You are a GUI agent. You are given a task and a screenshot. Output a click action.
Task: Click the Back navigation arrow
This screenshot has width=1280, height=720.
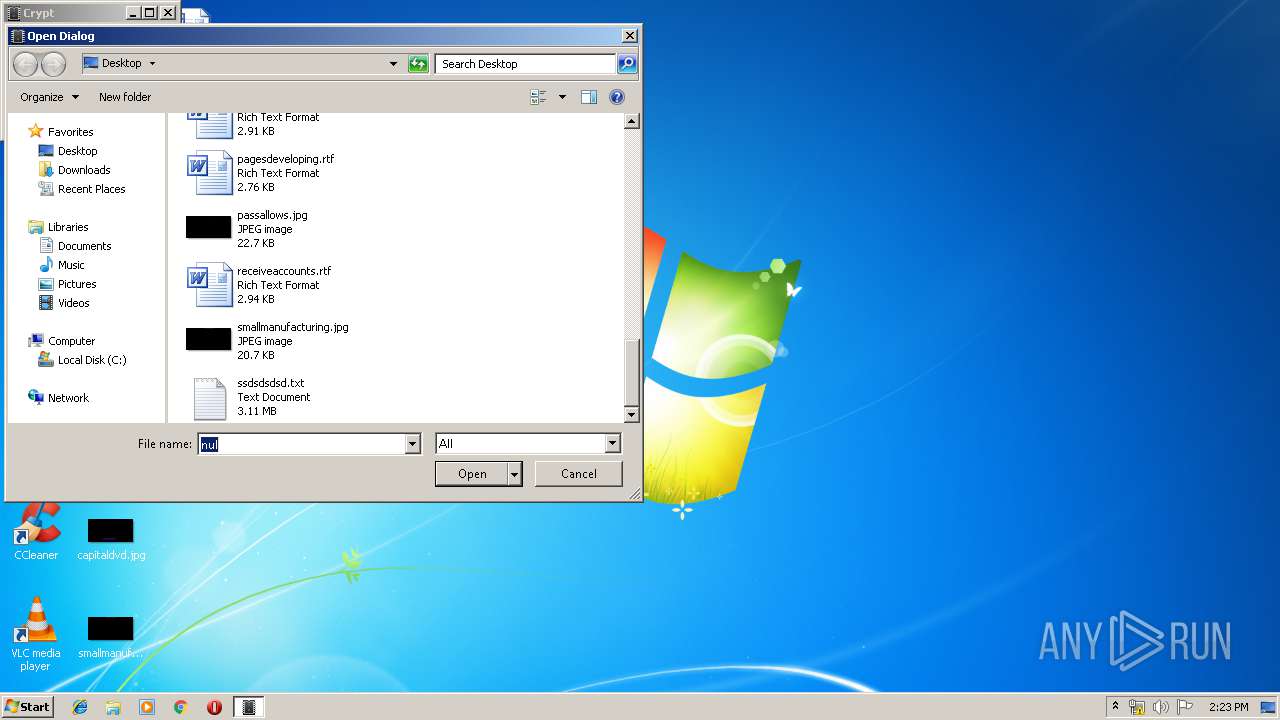[x=25, y=64]
